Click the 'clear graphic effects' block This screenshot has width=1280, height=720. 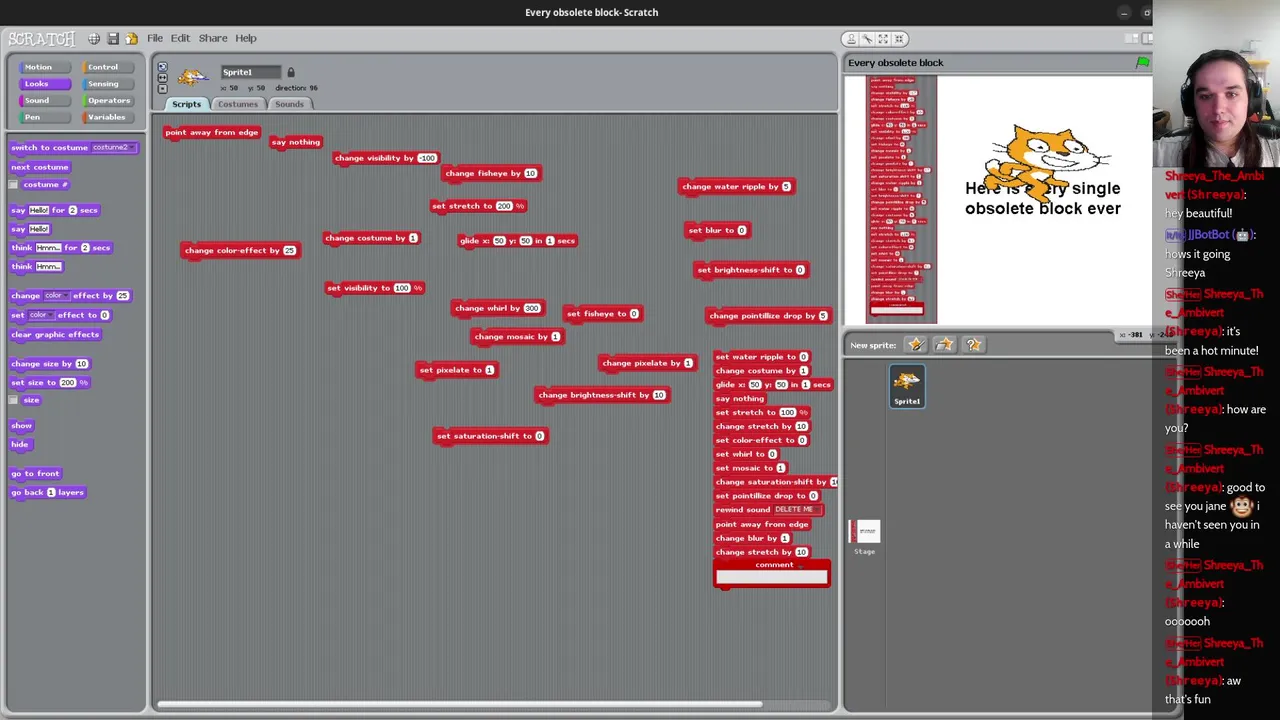pyautogui.click(x=55, y=335)
